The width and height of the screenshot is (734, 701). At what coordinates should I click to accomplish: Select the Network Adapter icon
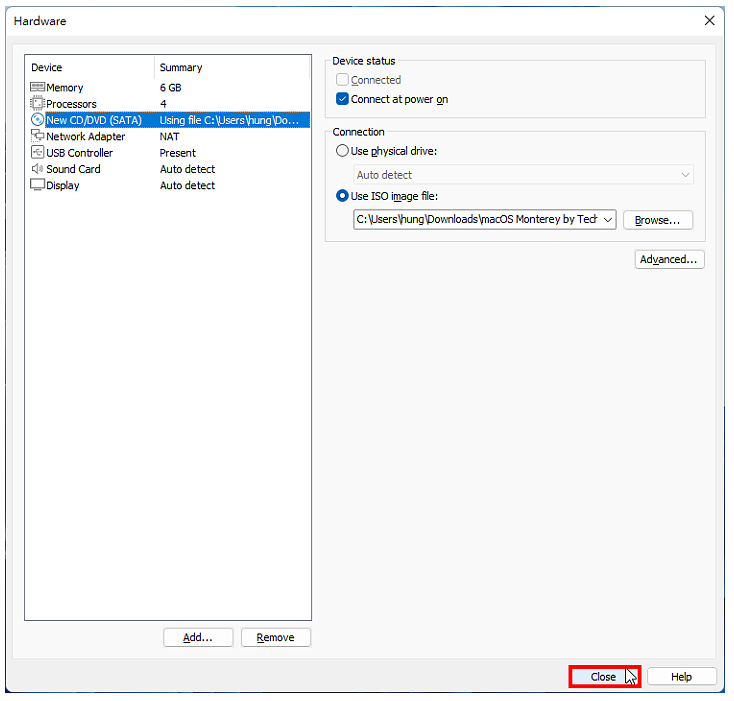click(37, 136)
